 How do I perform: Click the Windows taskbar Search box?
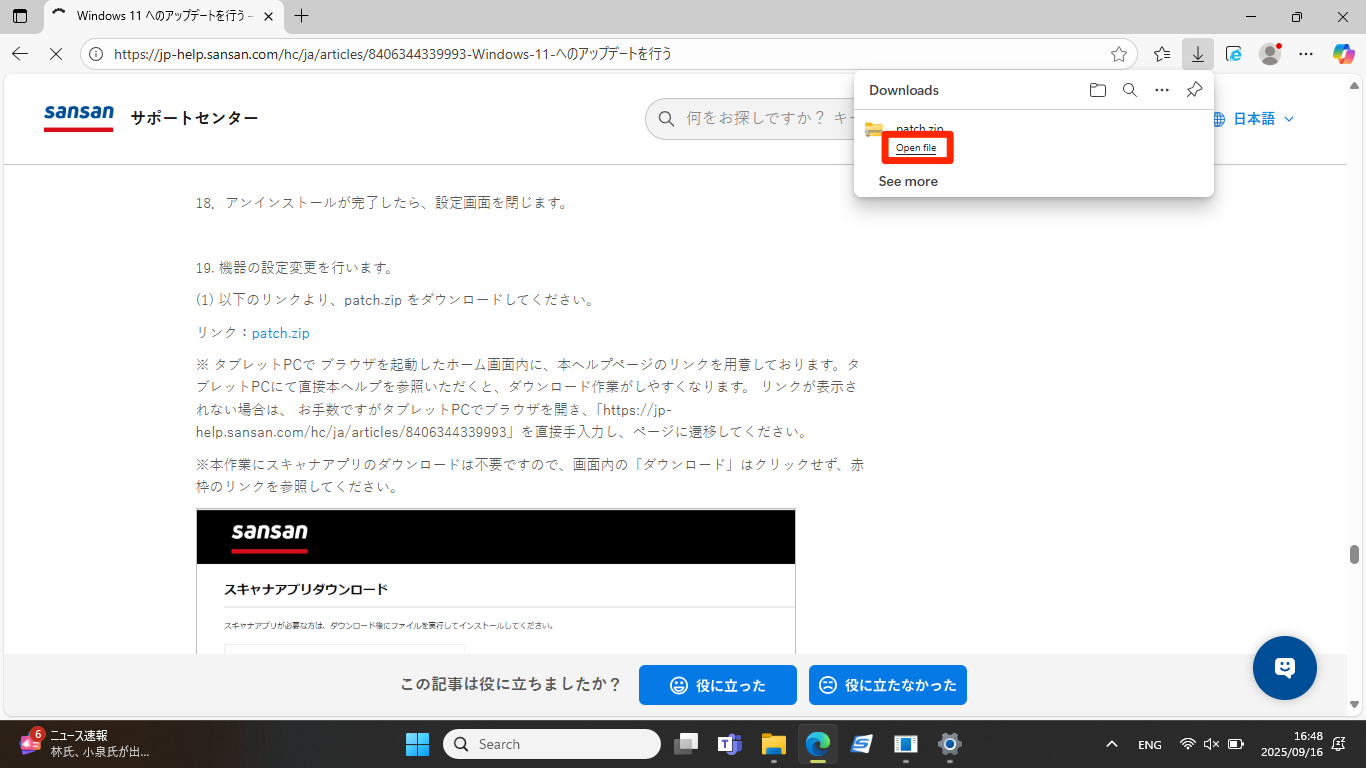click(552, 744)
